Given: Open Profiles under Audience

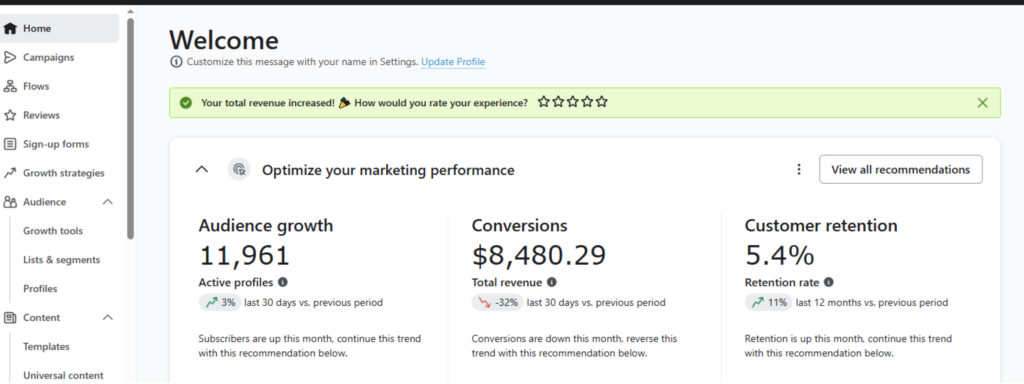Looking at the screenshot, I should [x=40, y=288].
